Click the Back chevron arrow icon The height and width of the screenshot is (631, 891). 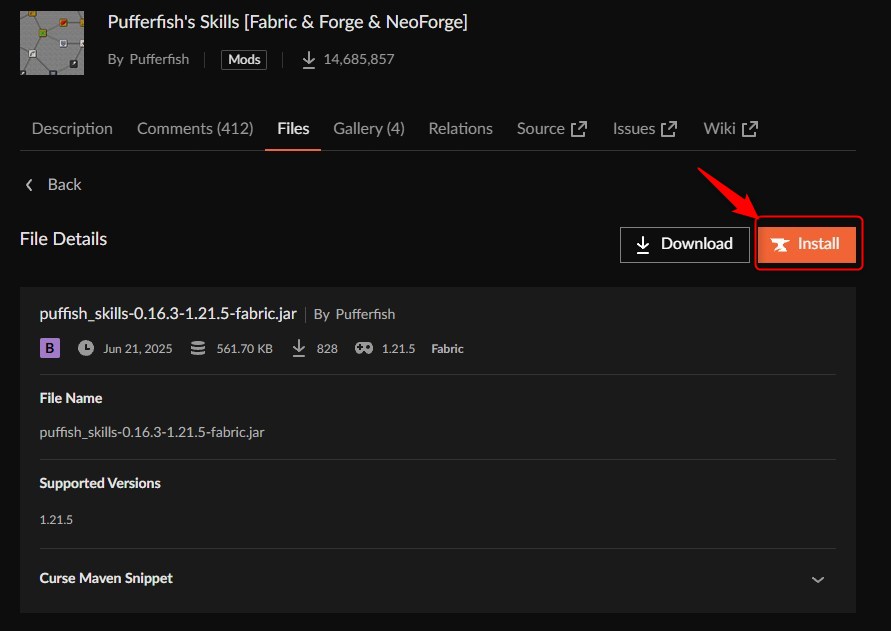[29, 185]
